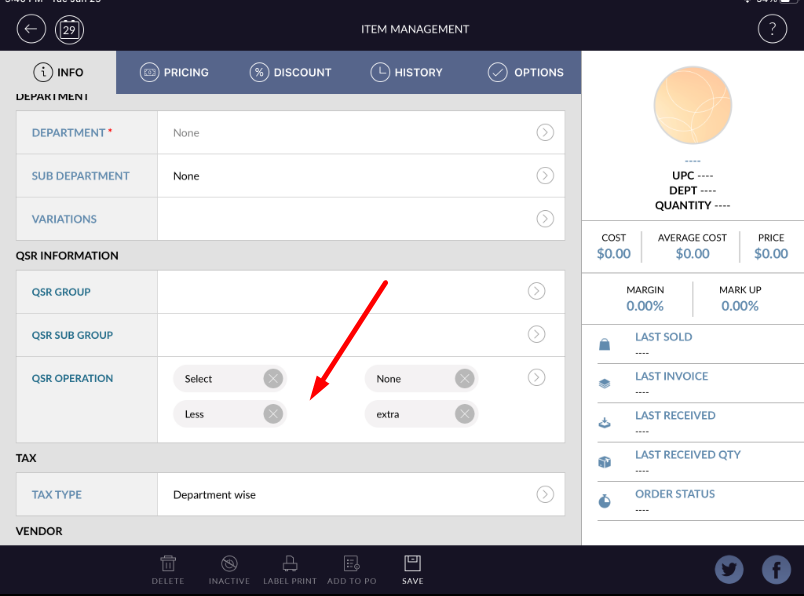Open the calendar icon in header
The height and width of the screenshot is (596, 804).
[x=69, y=29]
